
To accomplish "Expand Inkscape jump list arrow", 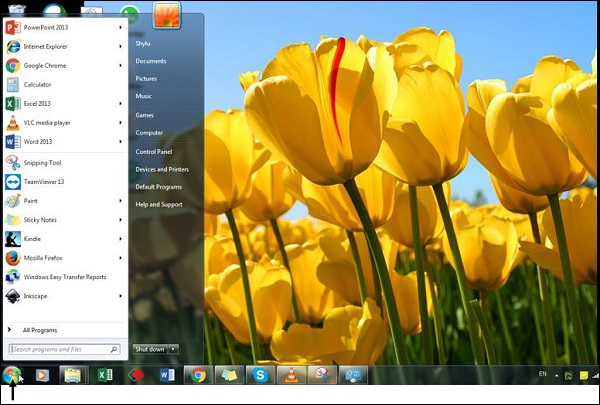I will click(x=121, y=296).
